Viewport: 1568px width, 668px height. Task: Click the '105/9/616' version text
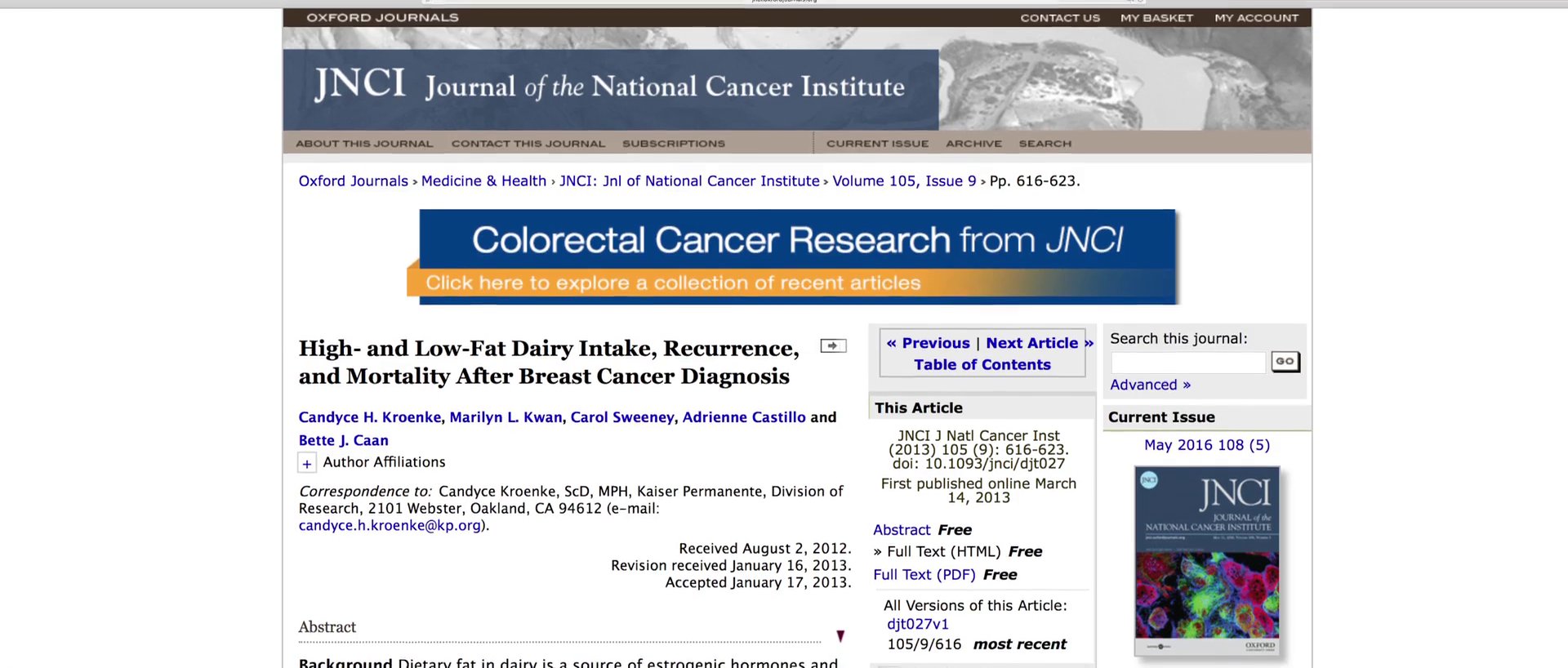tap(924, 644)
